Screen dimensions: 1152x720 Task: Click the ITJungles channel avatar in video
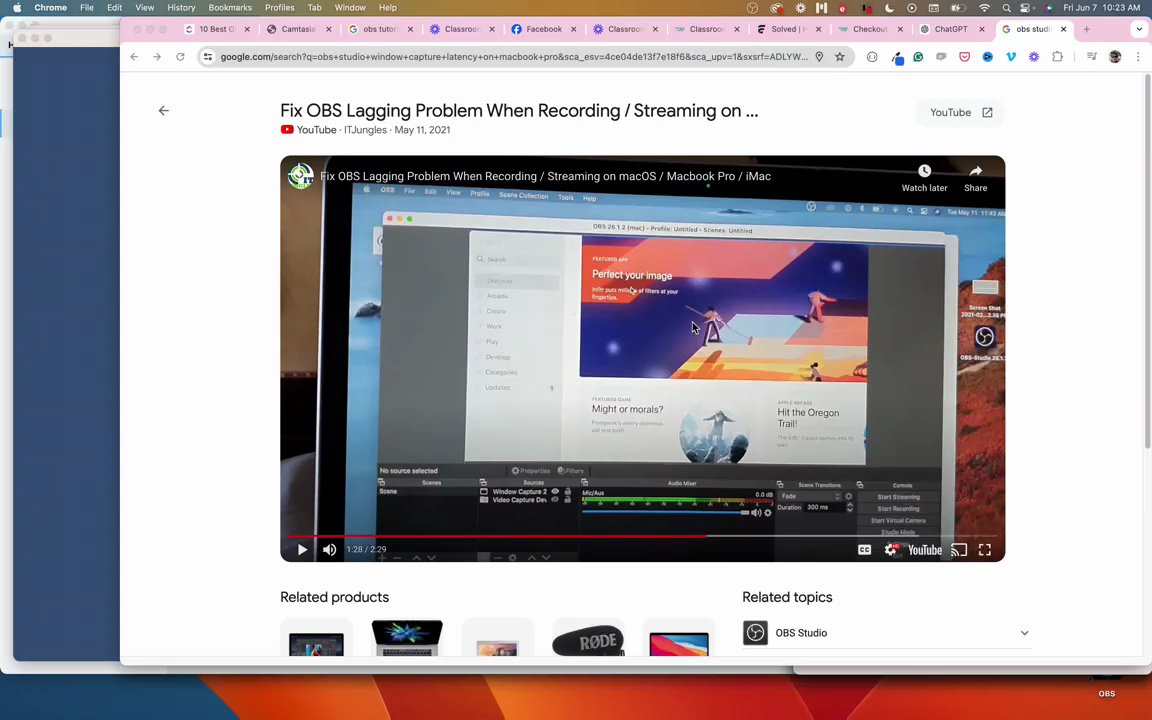coord(300,176)
